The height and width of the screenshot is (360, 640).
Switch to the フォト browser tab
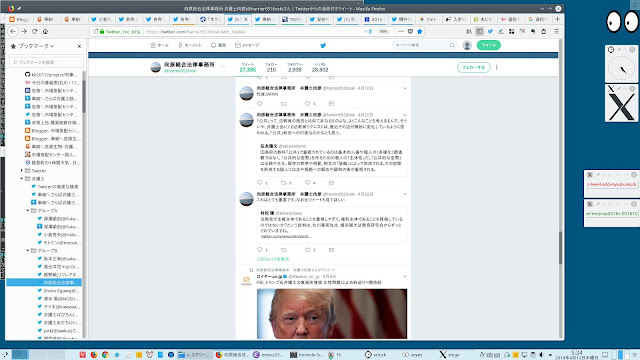[429, 19]
